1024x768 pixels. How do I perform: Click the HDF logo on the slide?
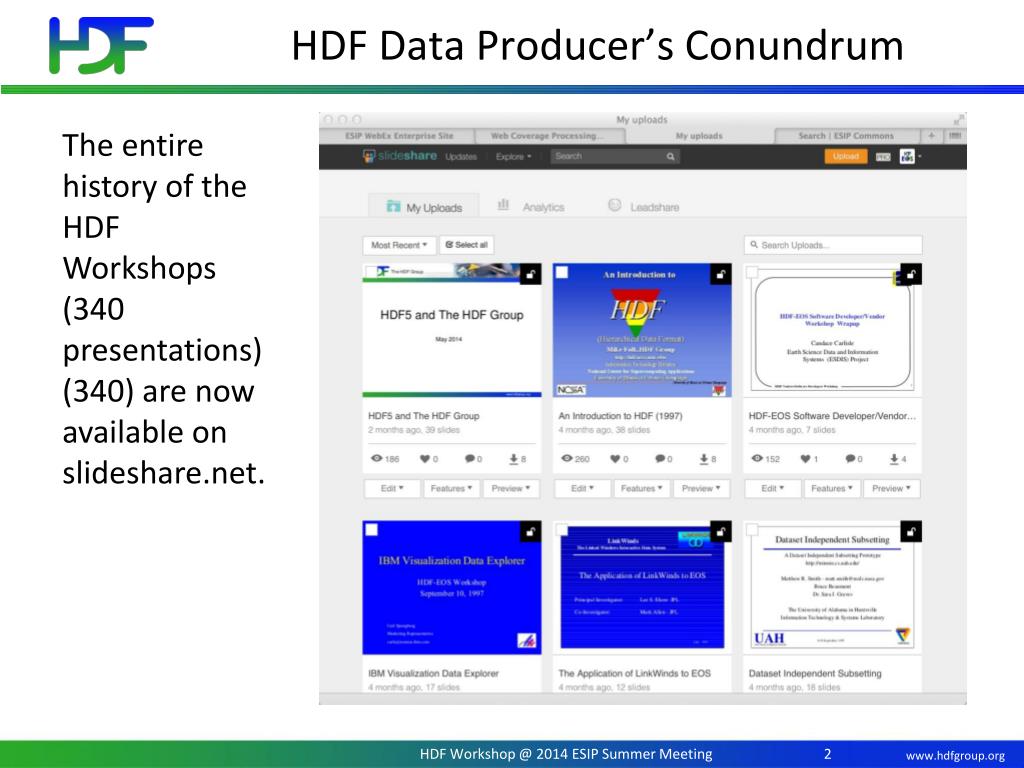pyautogui.click(x=101, y=45)
